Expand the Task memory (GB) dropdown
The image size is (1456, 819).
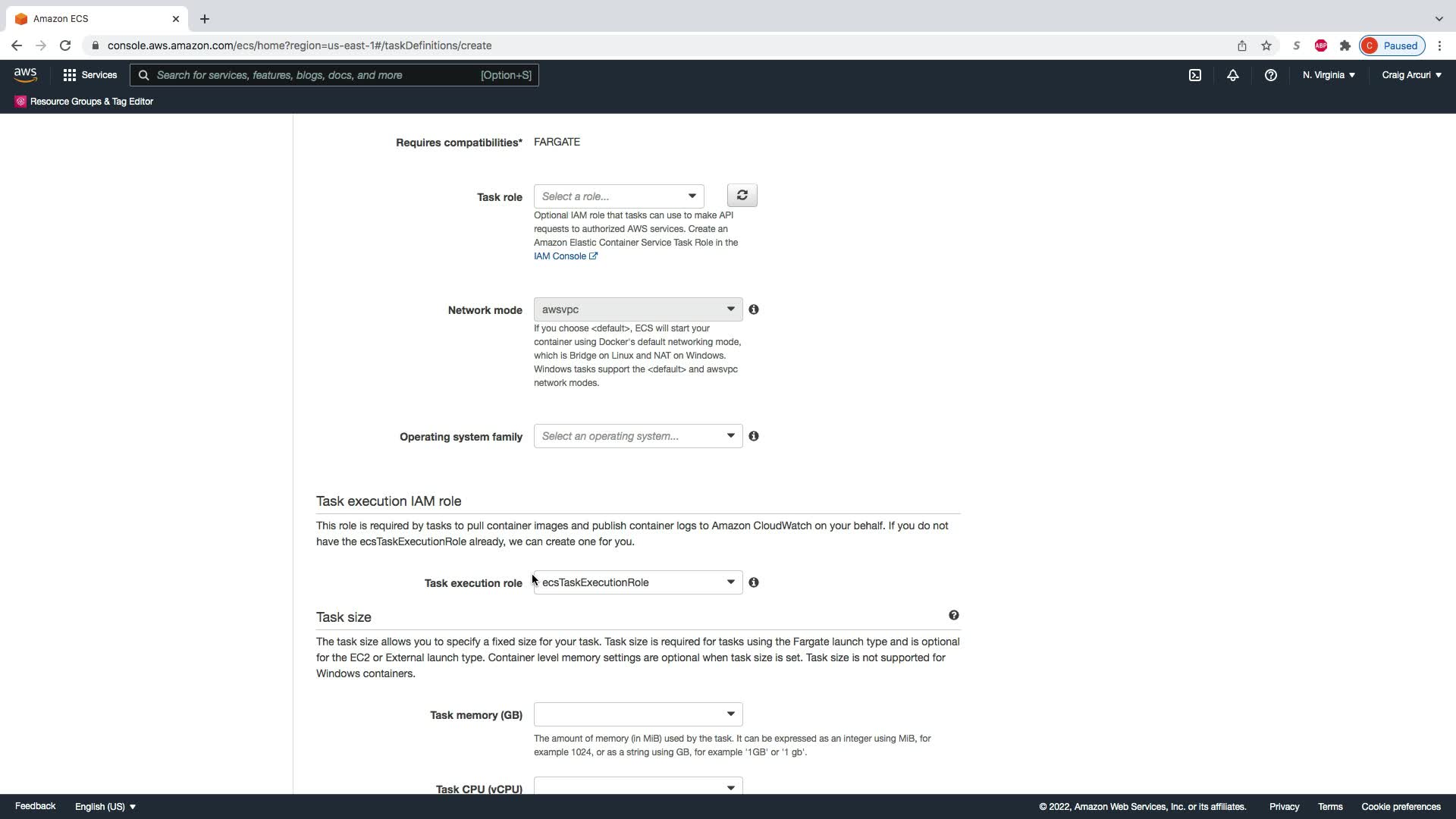(x=638, y=714)
